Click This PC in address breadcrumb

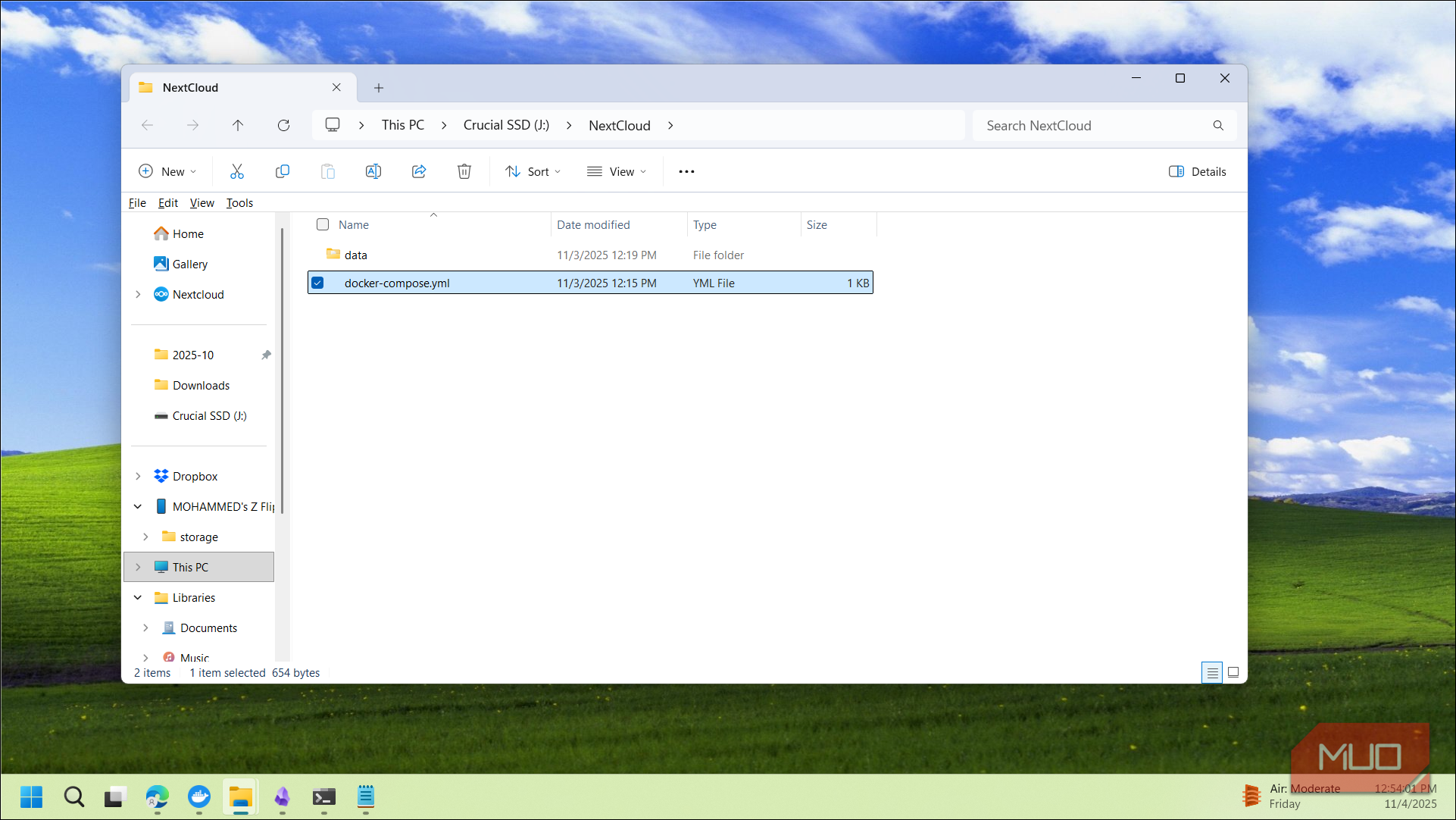[x=403, y=126]
